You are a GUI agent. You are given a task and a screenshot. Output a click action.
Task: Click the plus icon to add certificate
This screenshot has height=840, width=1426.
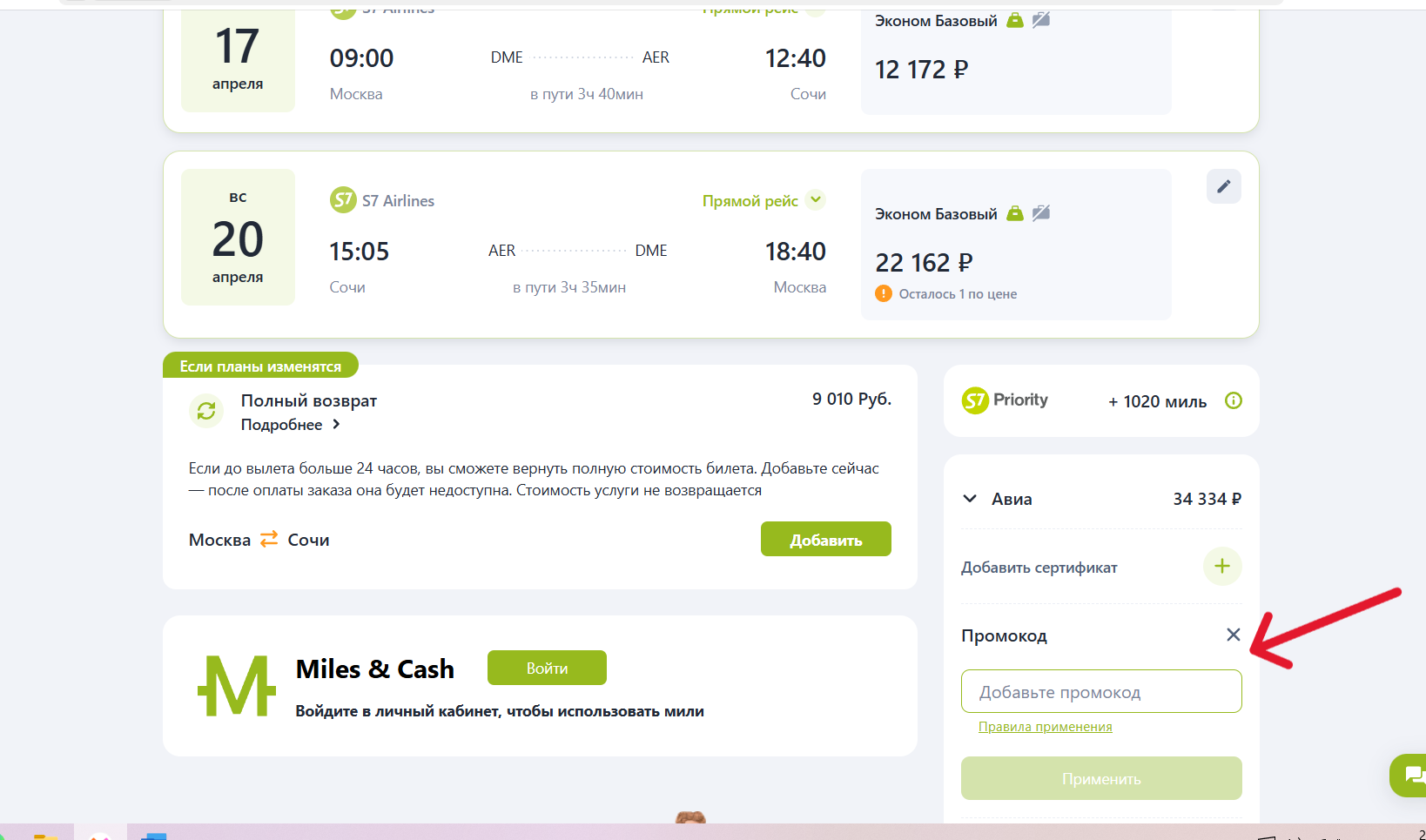coord(1222,567)
